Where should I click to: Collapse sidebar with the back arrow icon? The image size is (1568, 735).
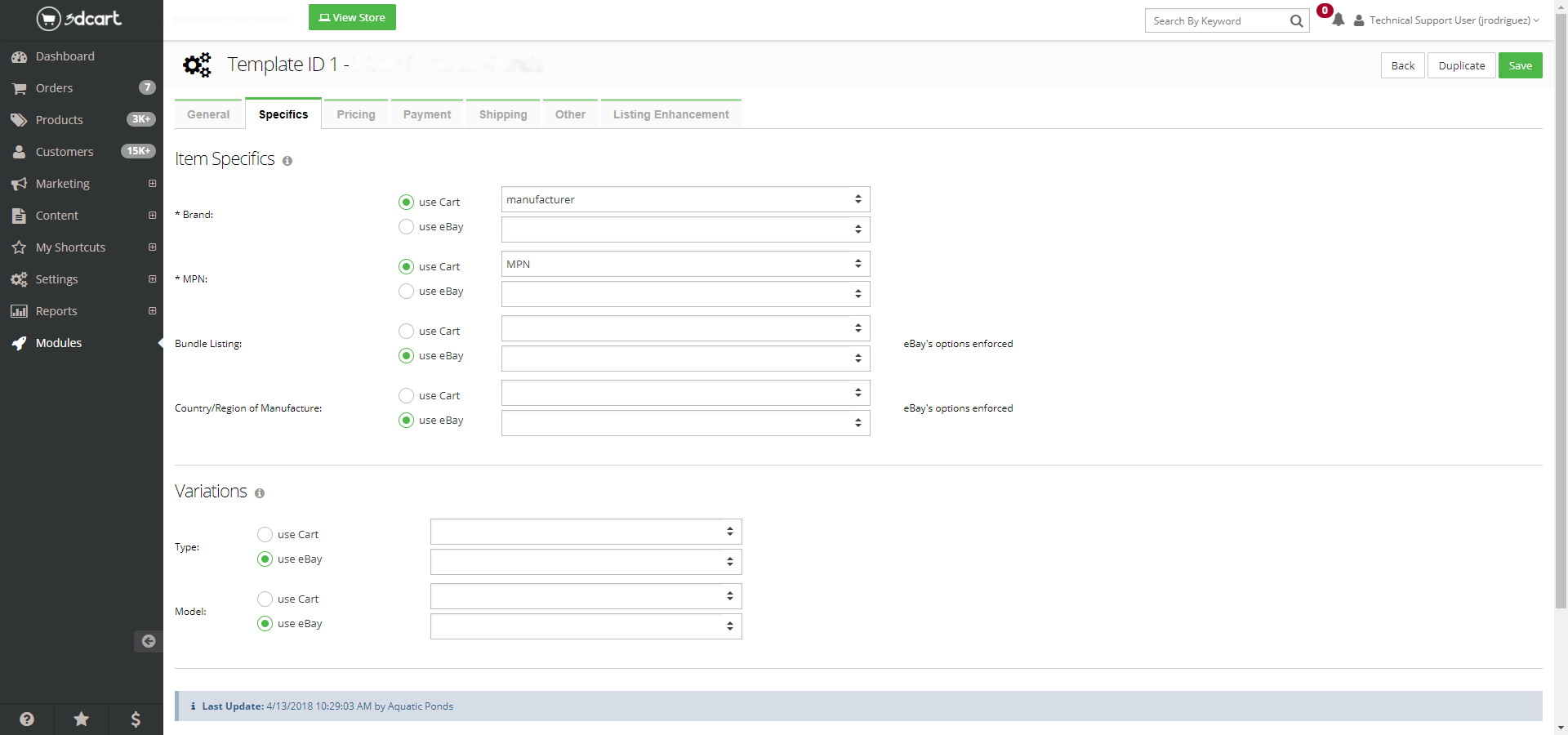(x=148, y=641)
